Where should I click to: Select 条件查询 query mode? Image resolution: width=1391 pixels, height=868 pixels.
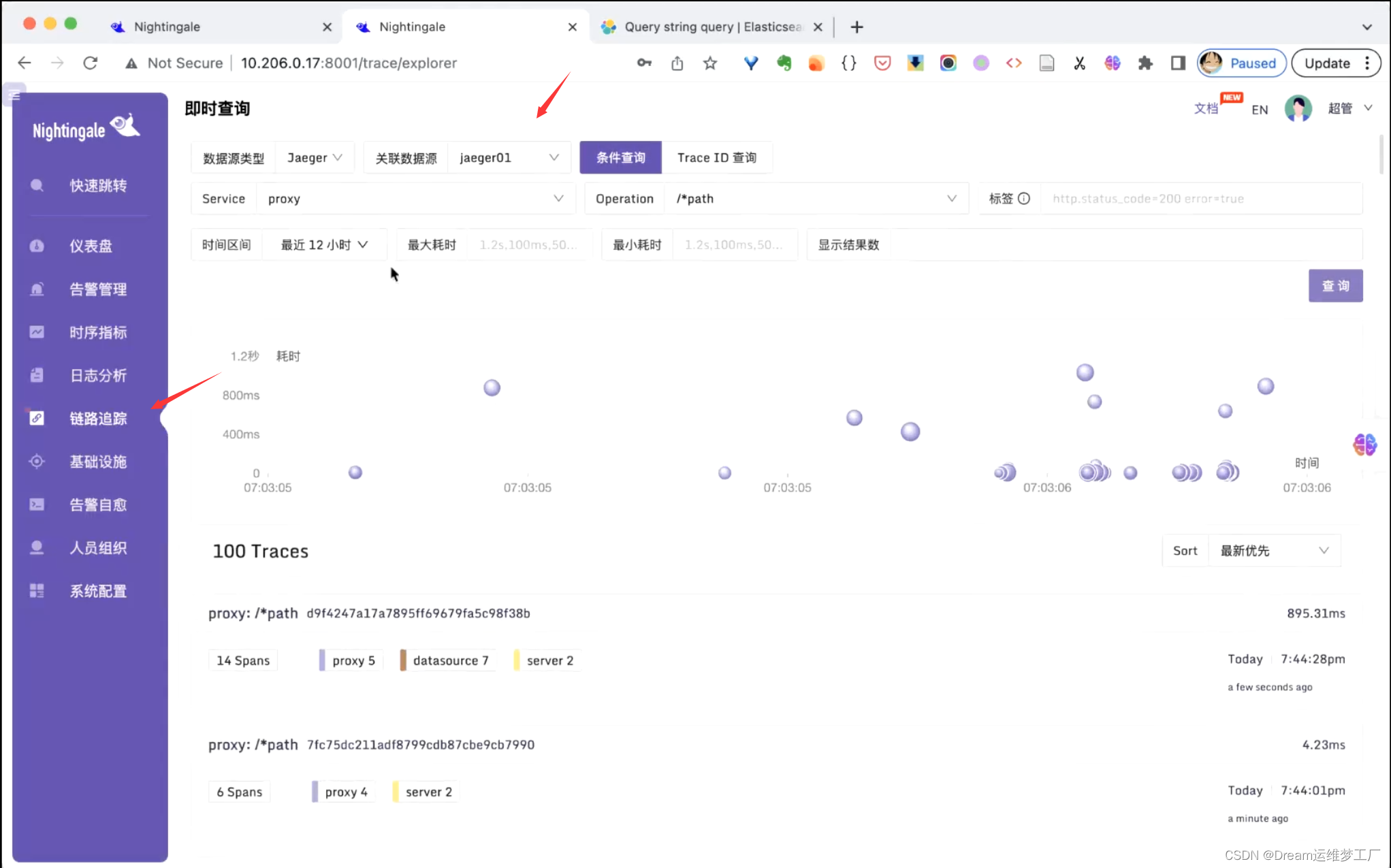point(620,158)
